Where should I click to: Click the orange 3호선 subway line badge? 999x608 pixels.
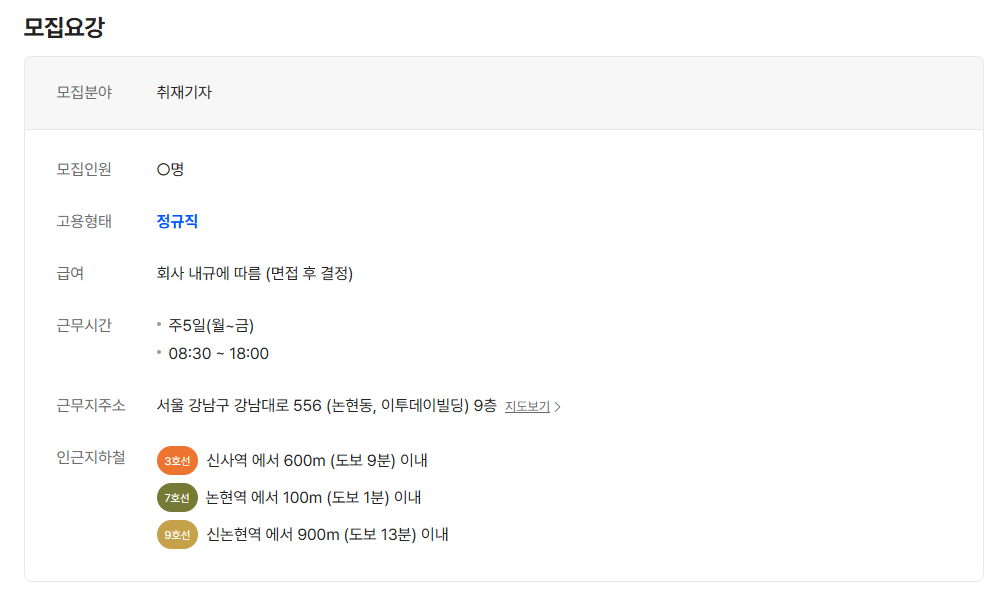coord(177,460)
